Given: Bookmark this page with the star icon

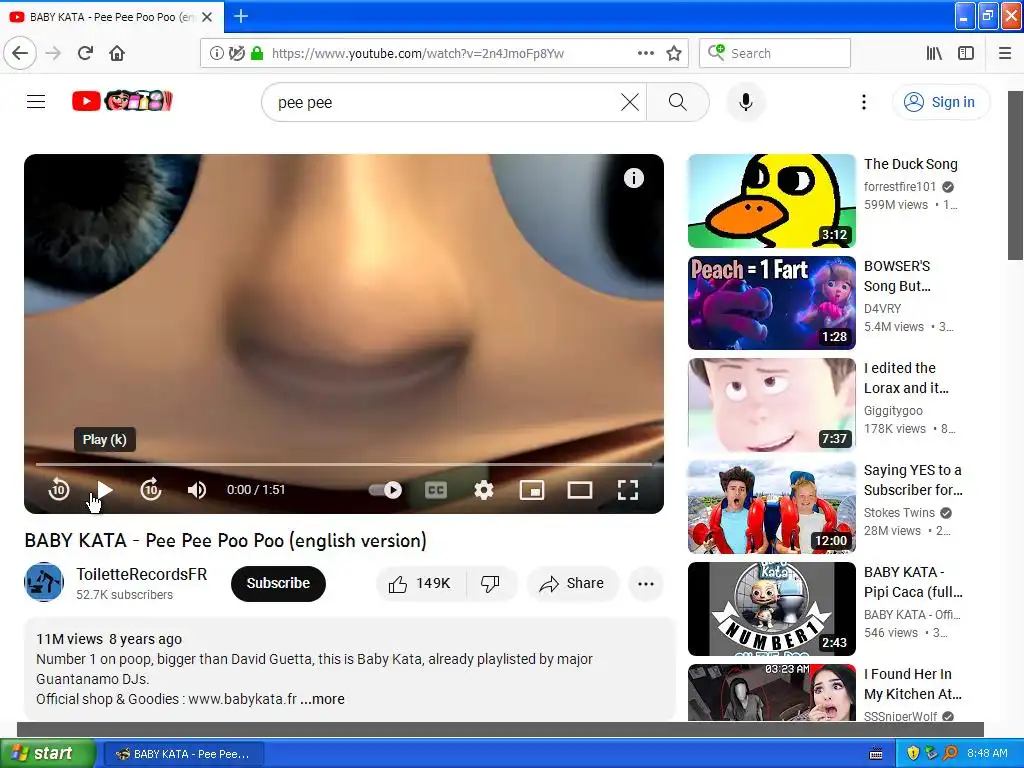Looking at the screenshot, I should click(674, 54).
